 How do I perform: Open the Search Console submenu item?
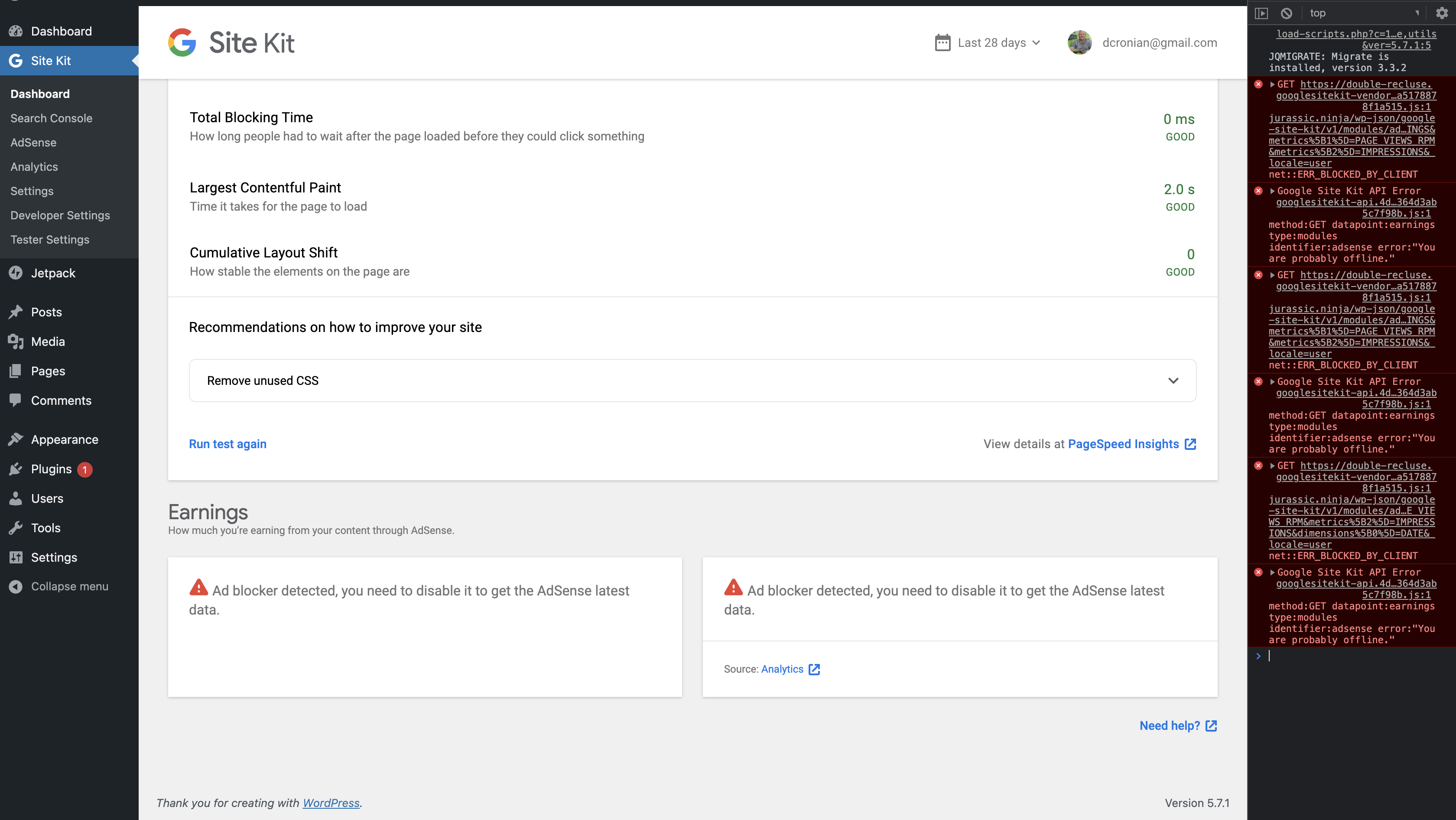[52, 118]
